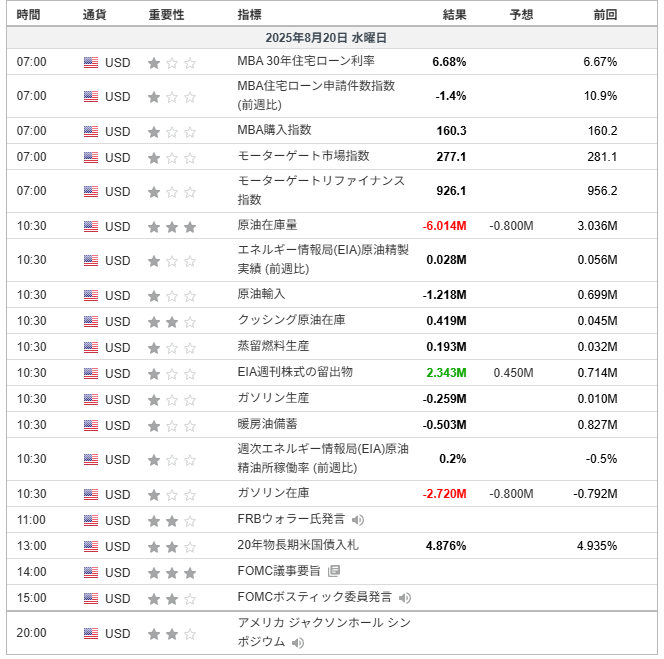Open FRBウォラー氏発言 event
This screenshot has height=659, width=664.
(291, 519)
